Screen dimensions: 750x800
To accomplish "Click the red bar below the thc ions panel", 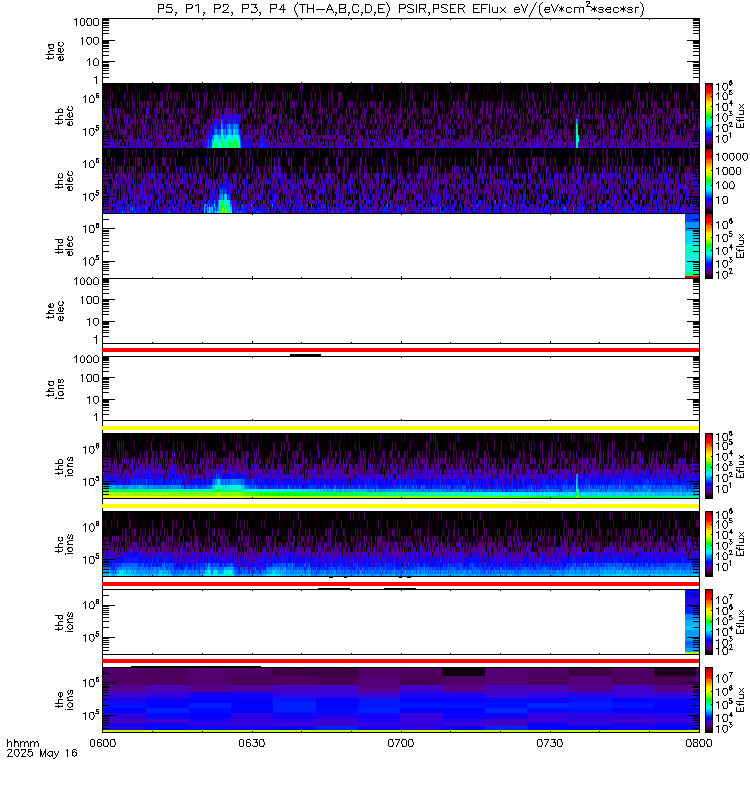I will [401, 584].
